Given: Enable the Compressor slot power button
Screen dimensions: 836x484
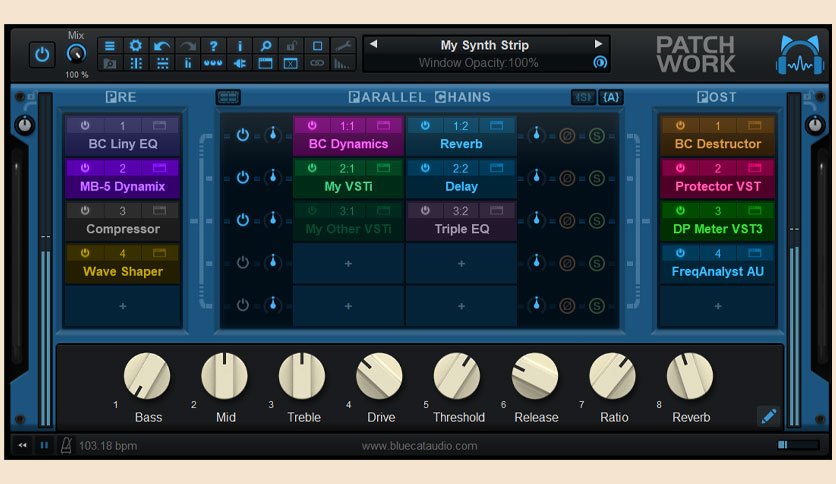Looking at the screenshot, I should 85,211.
